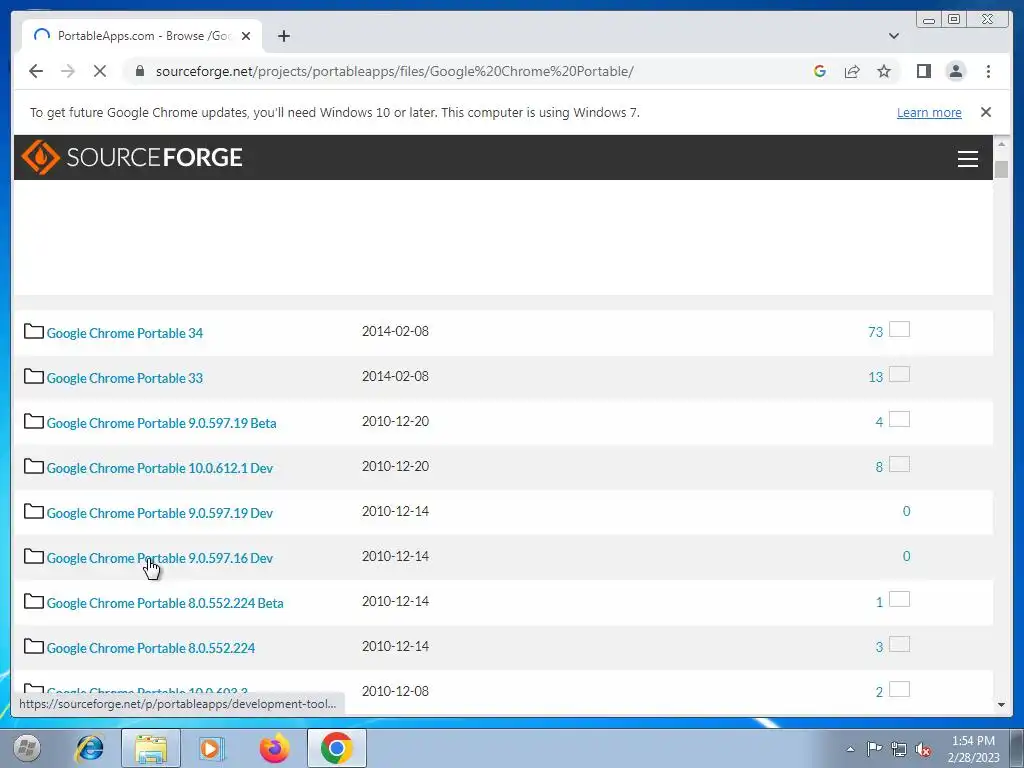Click date 2014-02-08 in Chrome Portable 33 row
This screenshot has height=768, width=1024.
click(395, 376)
